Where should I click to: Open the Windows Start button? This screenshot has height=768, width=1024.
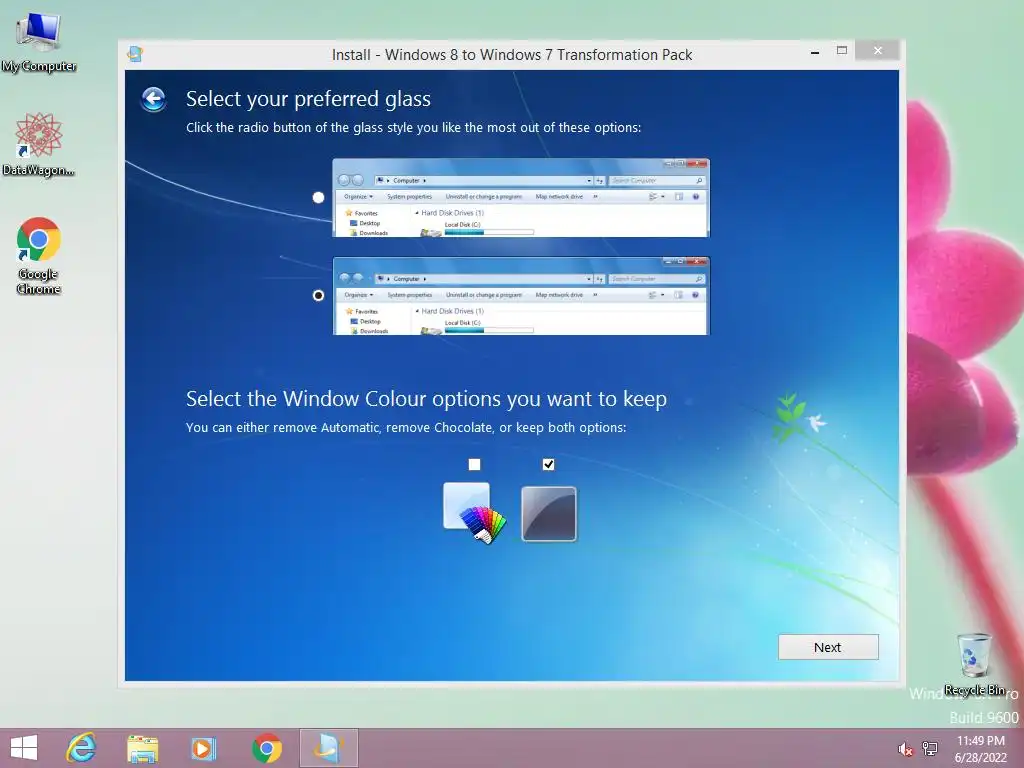tap(24, 748)
